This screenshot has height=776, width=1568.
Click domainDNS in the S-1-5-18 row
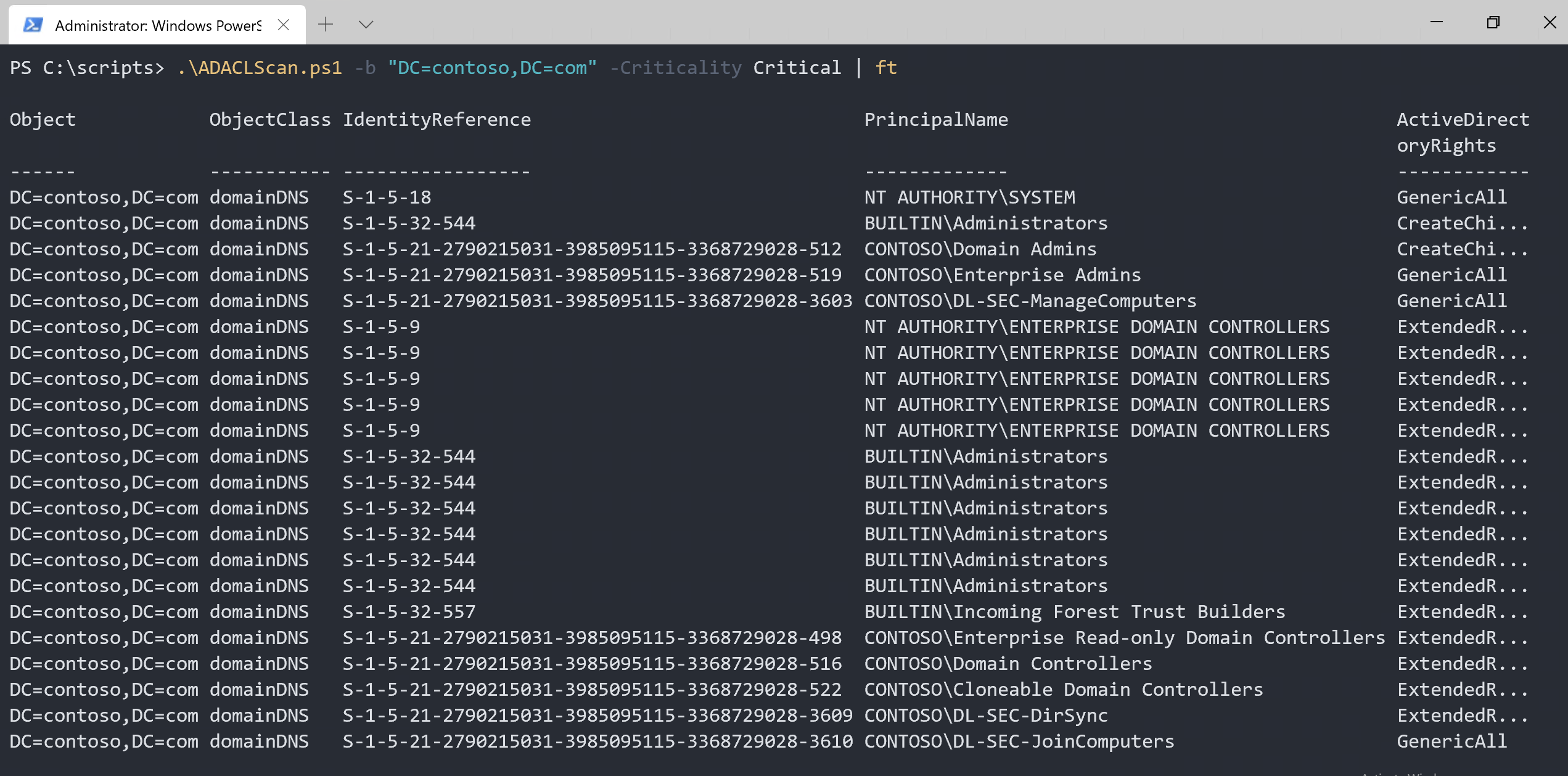coord(259,197)
